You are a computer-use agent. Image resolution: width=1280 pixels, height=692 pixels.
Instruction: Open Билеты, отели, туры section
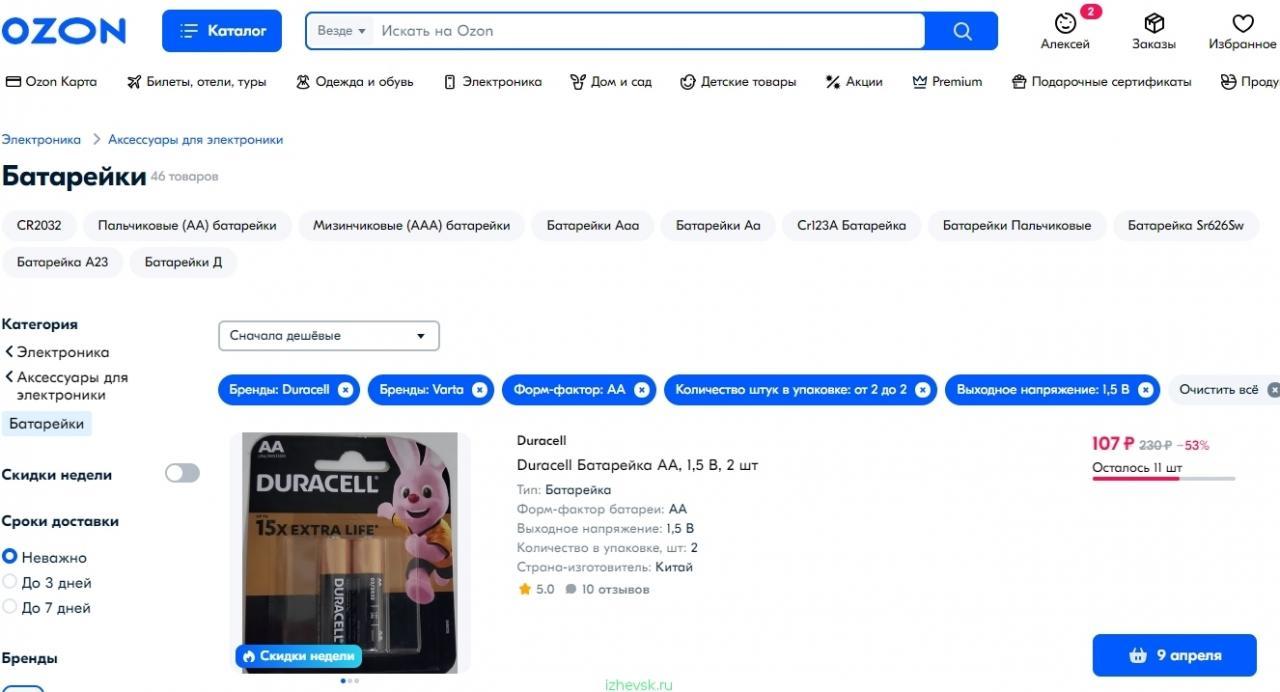(197, 82)
